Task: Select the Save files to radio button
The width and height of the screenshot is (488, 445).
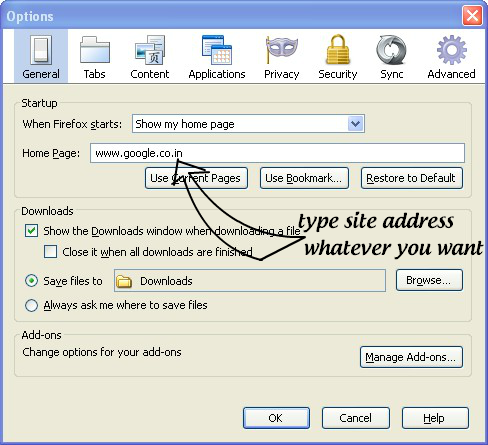Action: tap(31, 281)
